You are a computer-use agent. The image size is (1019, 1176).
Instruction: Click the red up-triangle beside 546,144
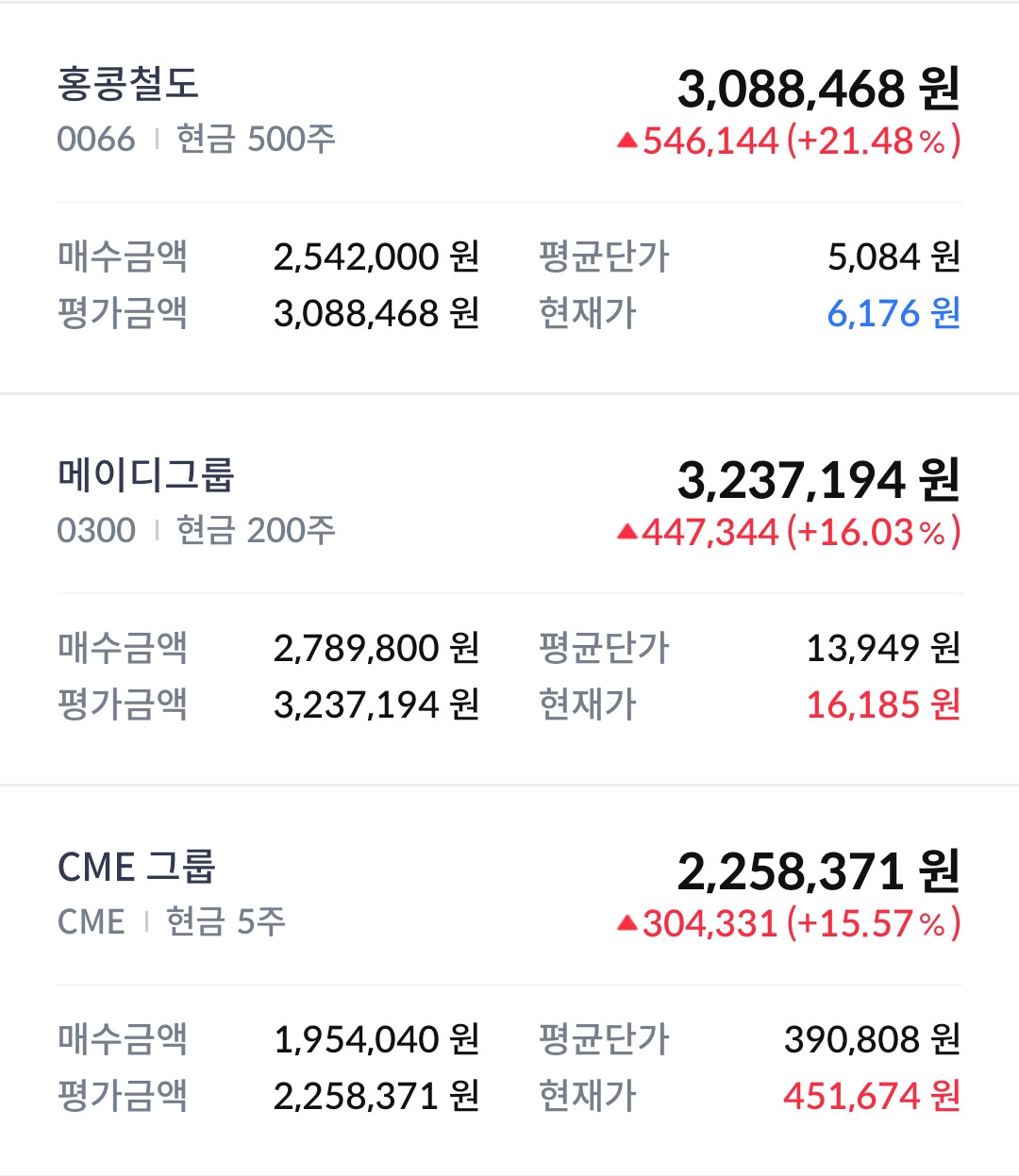click(627, 141)
